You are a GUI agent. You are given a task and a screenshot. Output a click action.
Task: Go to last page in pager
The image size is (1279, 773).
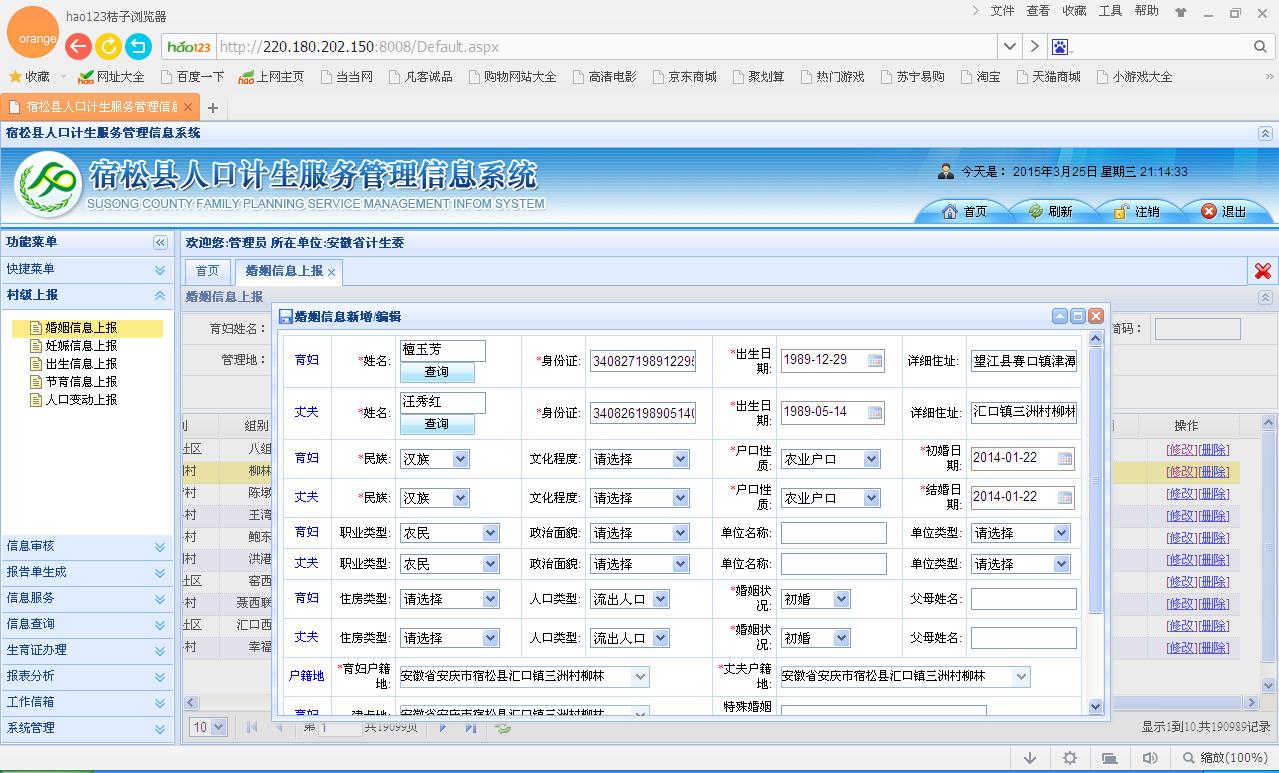(x=470, y=727)
